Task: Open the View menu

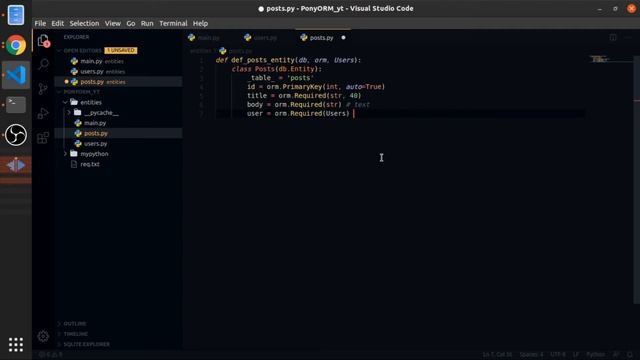Action: (x=113, y=23)
